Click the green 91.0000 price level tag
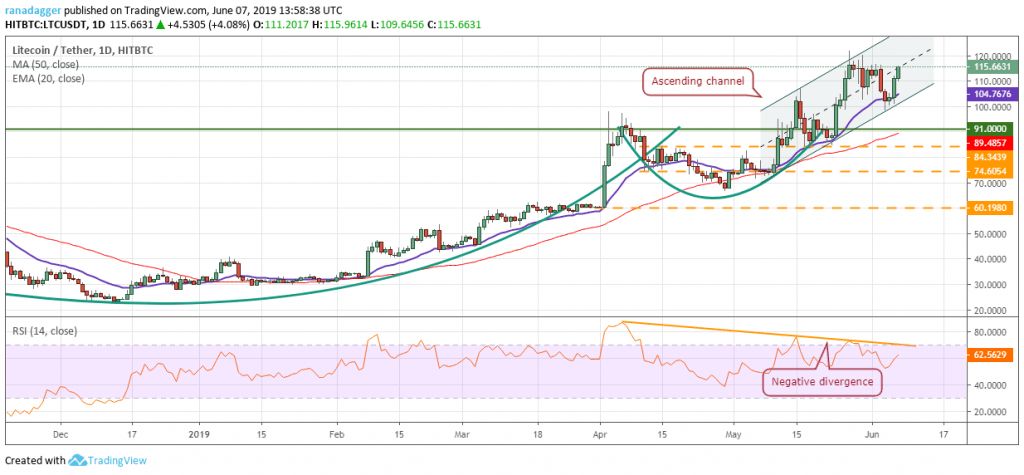This screenshot has width=1024, height=475. (991, 129)
